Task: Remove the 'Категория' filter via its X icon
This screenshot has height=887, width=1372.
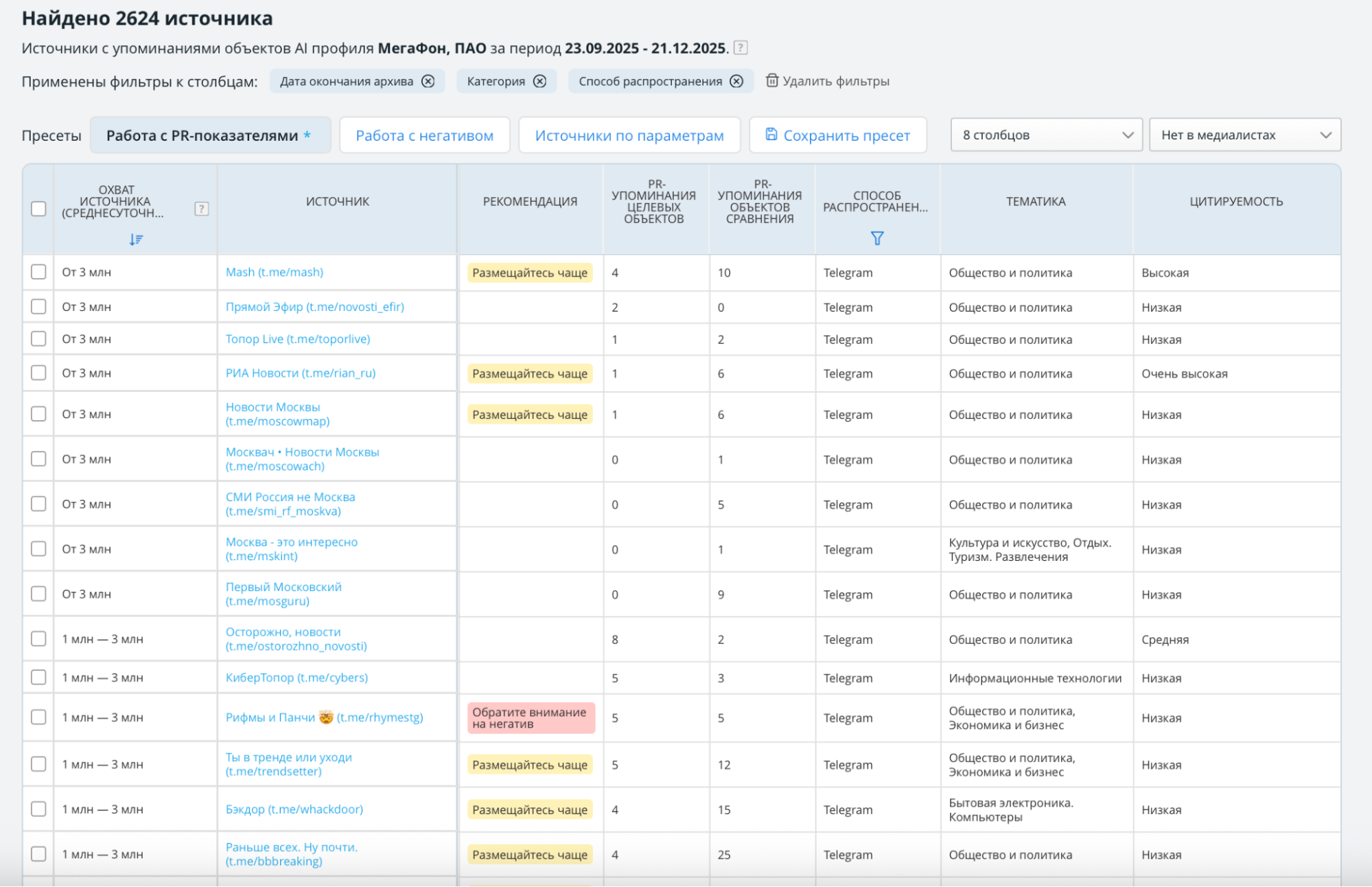Action: point(540,81)
